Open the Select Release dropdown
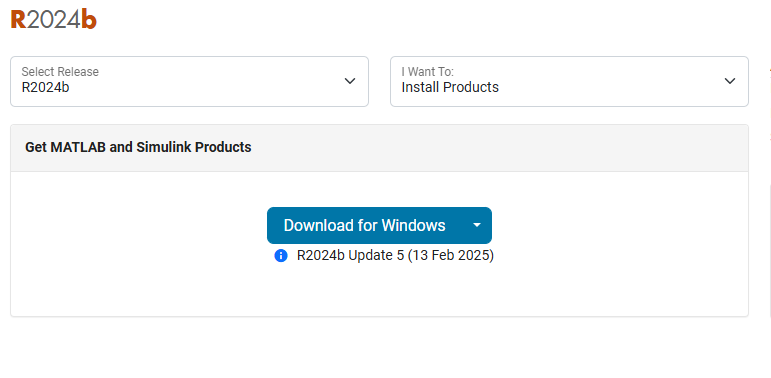Viewport: 771px width, 378px height. [189, 81]
